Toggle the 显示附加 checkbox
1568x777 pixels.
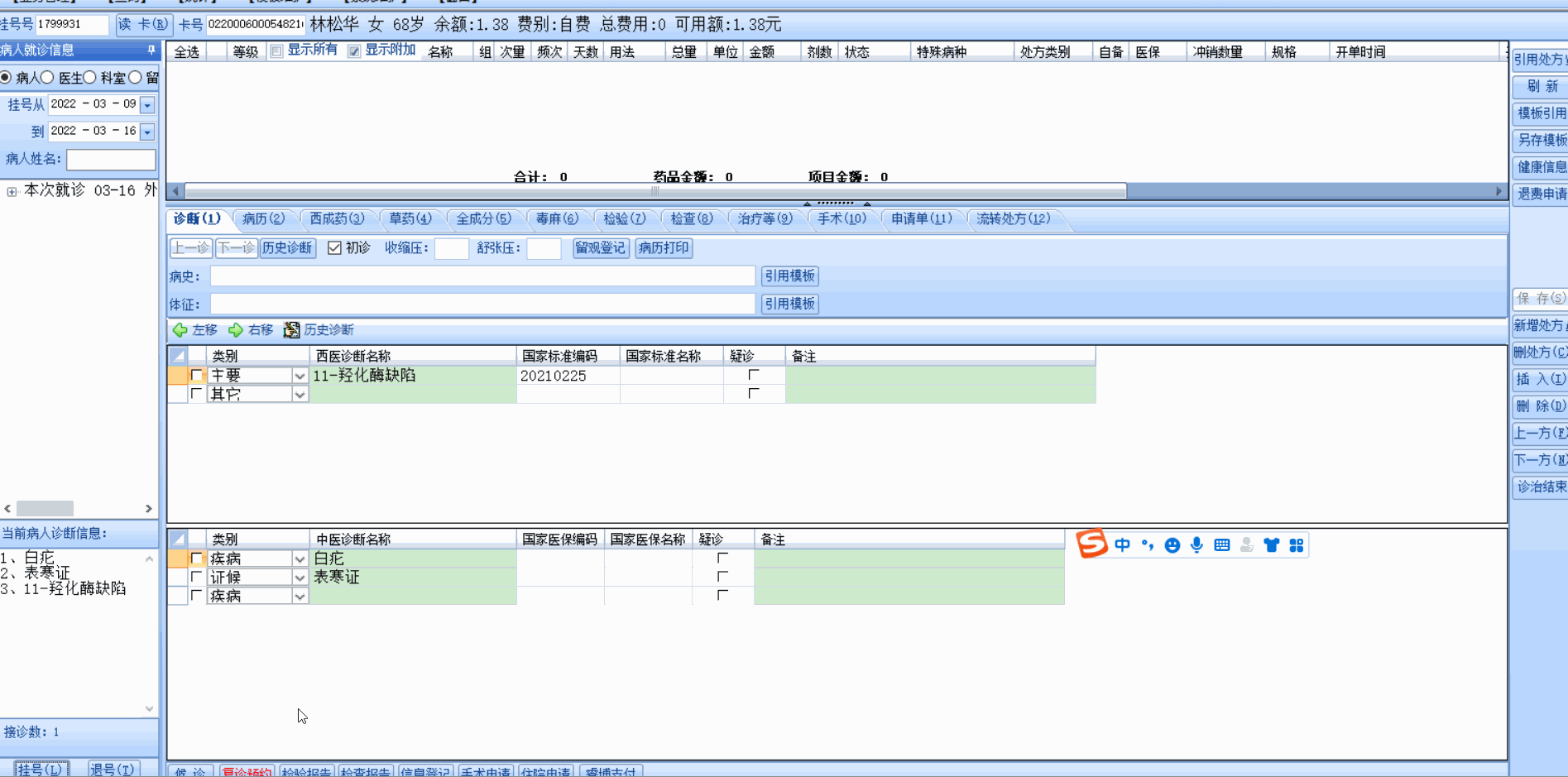pos(354,51)
